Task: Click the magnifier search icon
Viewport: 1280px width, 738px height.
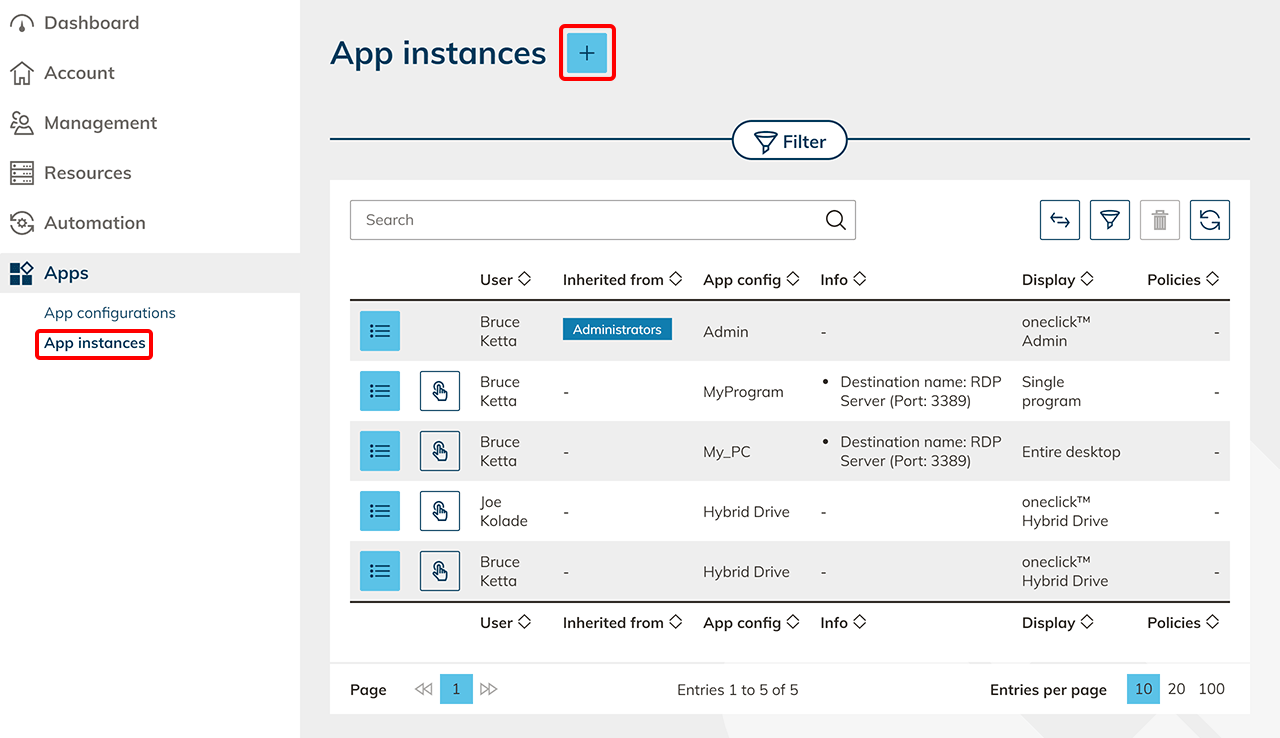Action: [835, 220]
